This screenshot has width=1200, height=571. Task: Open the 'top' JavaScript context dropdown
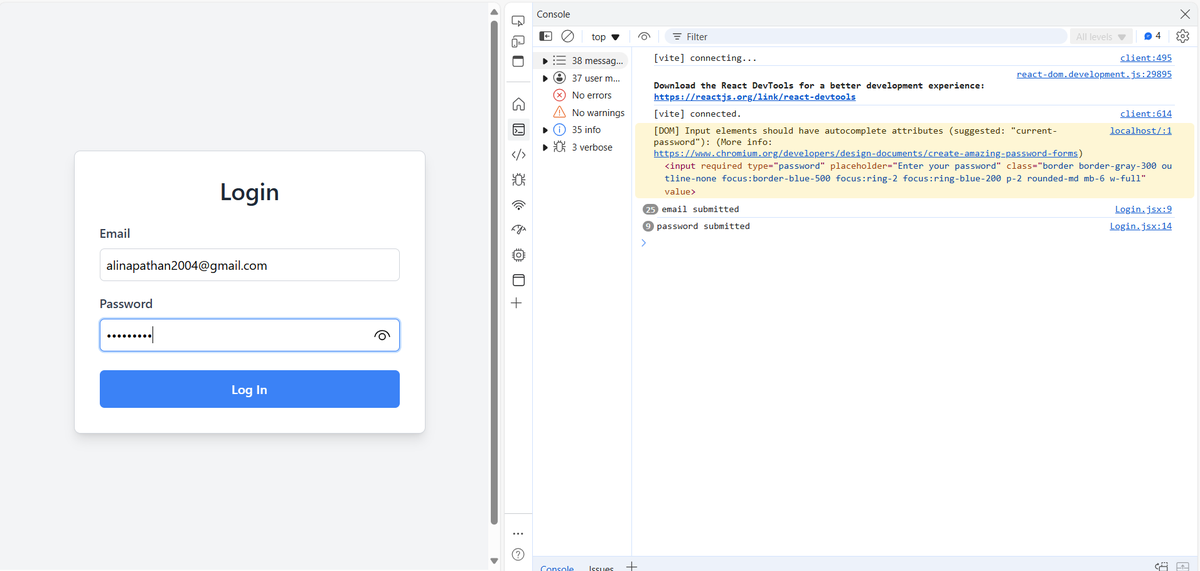(605, 36)
